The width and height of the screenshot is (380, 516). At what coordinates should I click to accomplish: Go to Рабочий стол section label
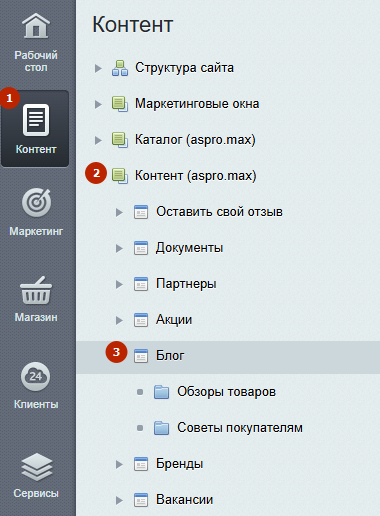coord(36,61)
